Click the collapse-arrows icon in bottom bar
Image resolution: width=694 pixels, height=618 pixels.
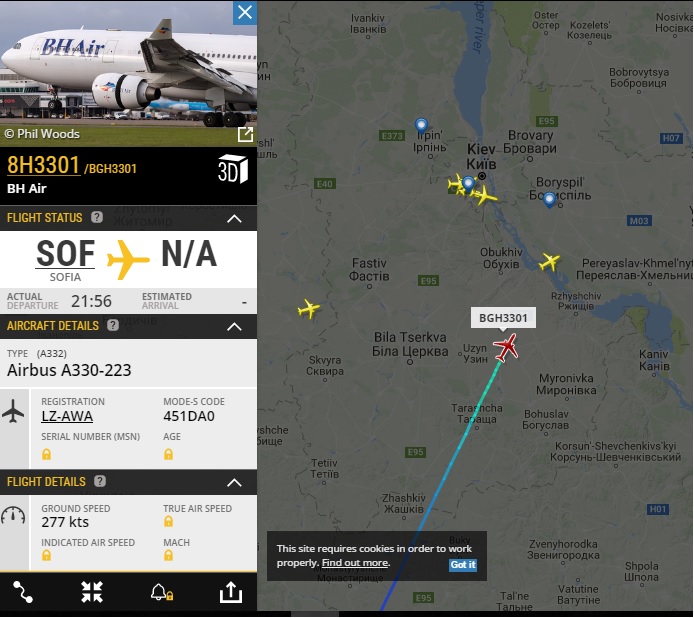(x=92, y=592)
